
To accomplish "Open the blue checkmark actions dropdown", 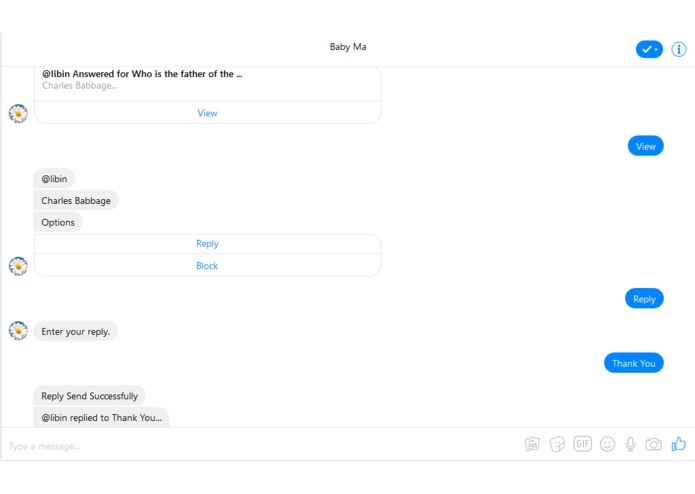I will 649,49.
